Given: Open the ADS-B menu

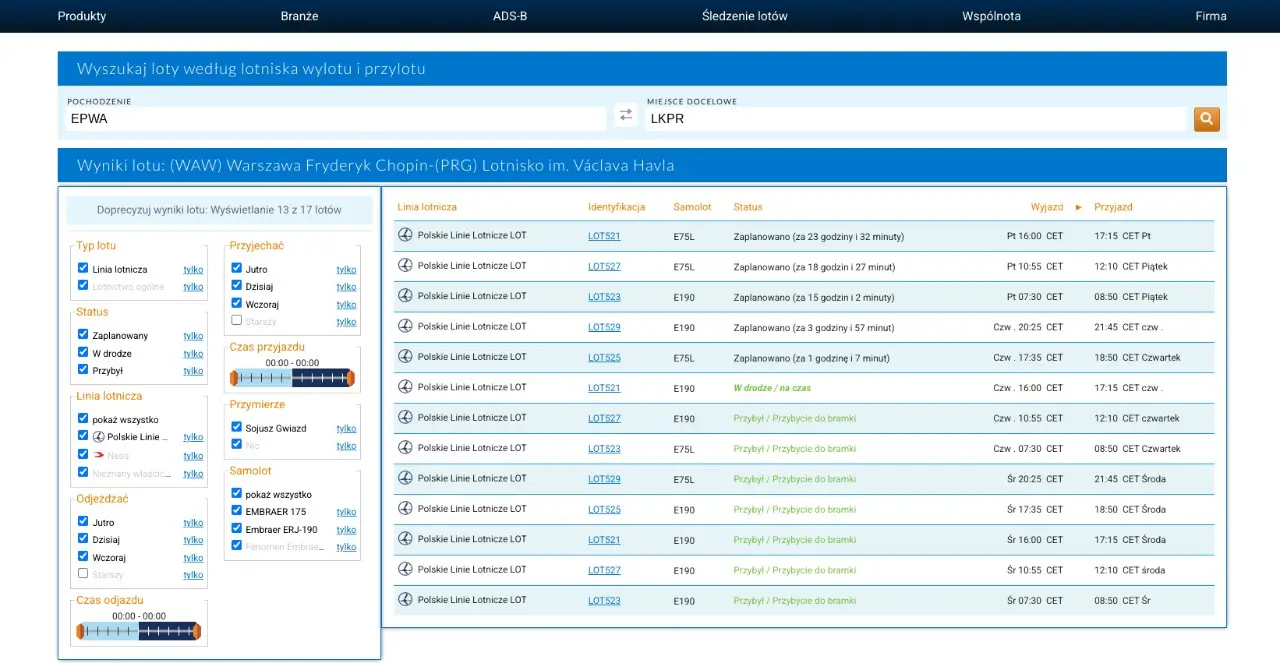Looking at the screenshot, I should tap(510, 16).
